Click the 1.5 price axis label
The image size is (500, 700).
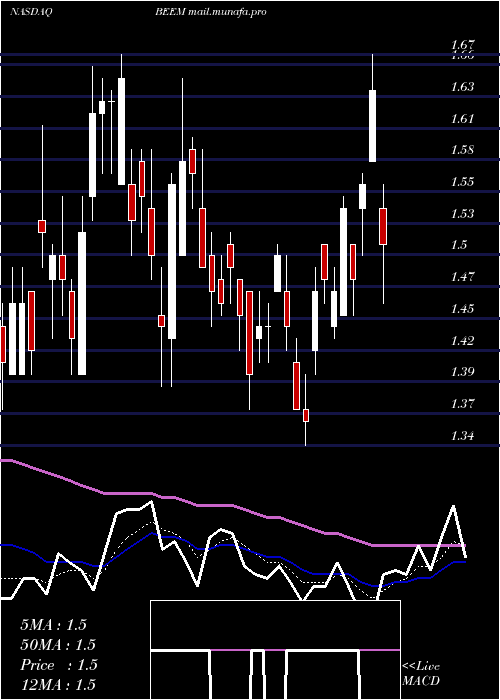coord(458,245)
